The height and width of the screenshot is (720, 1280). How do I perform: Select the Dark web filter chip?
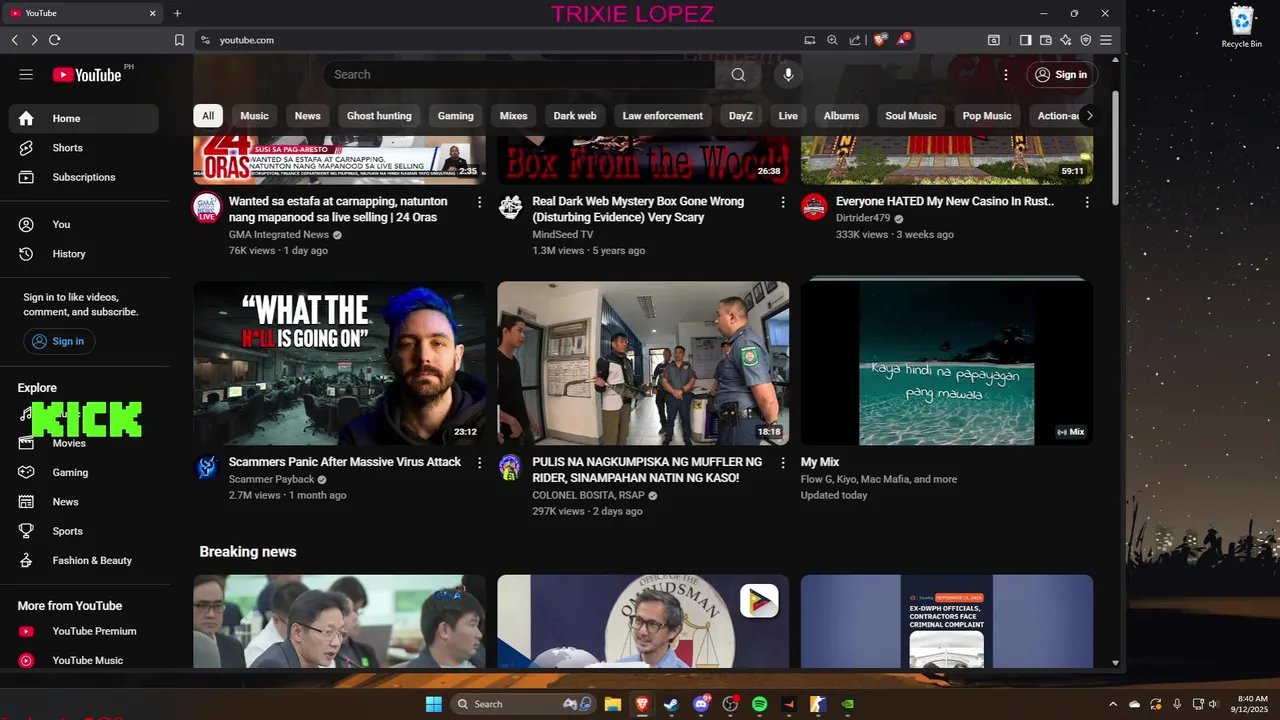(575, 116)
